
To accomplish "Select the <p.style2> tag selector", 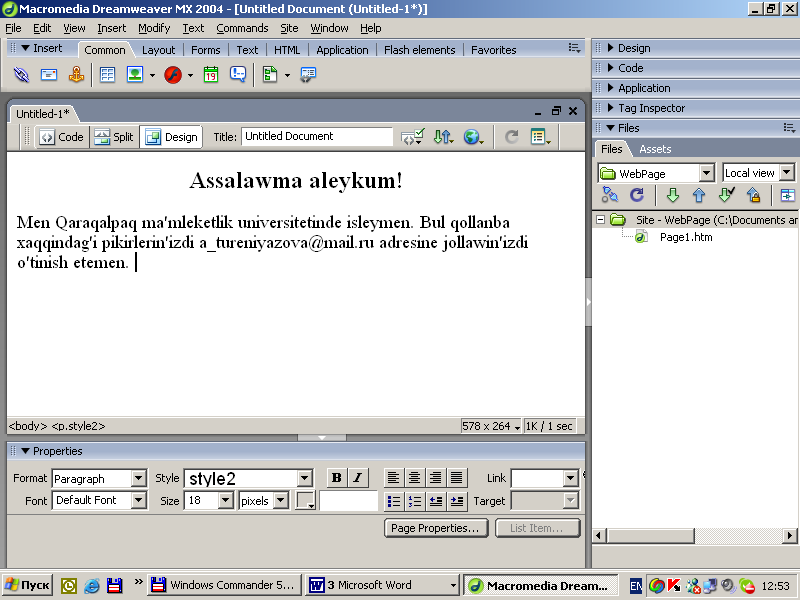I will (78, 426).
